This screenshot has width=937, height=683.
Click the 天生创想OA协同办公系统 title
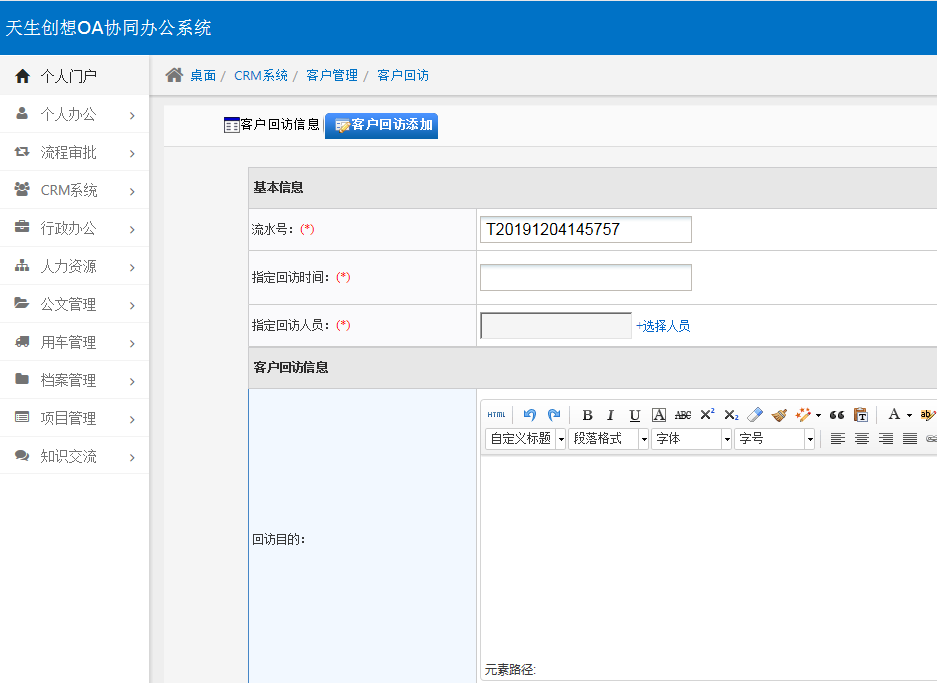click(108, 27)
